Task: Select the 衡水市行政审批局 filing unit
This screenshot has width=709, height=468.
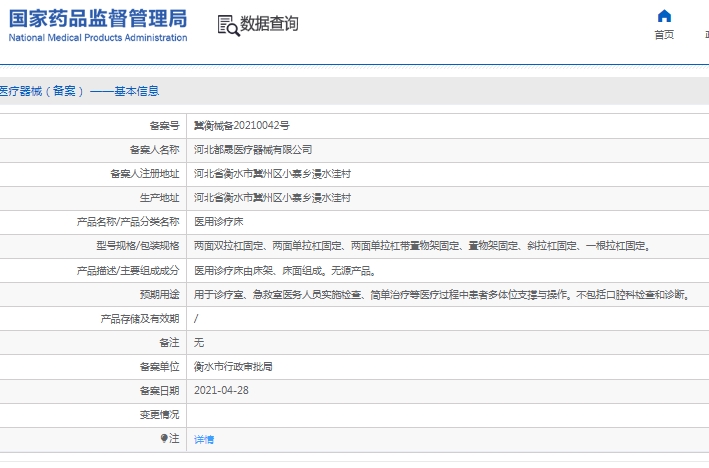Action: (x=233, y=367)
